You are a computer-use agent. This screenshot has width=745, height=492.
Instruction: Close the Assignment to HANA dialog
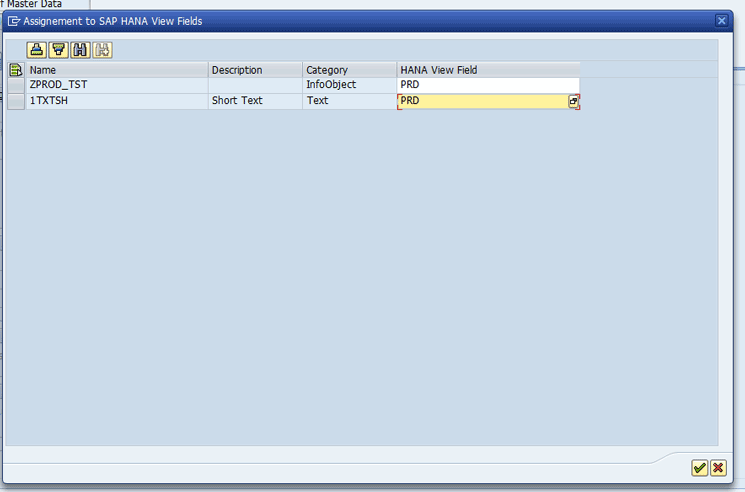[721, 21]
